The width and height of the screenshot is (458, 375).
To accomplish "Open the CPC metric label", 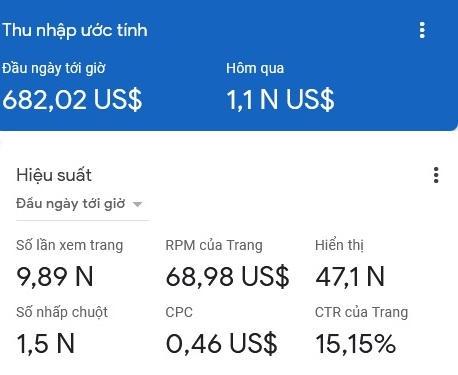I will pos(179,312).
